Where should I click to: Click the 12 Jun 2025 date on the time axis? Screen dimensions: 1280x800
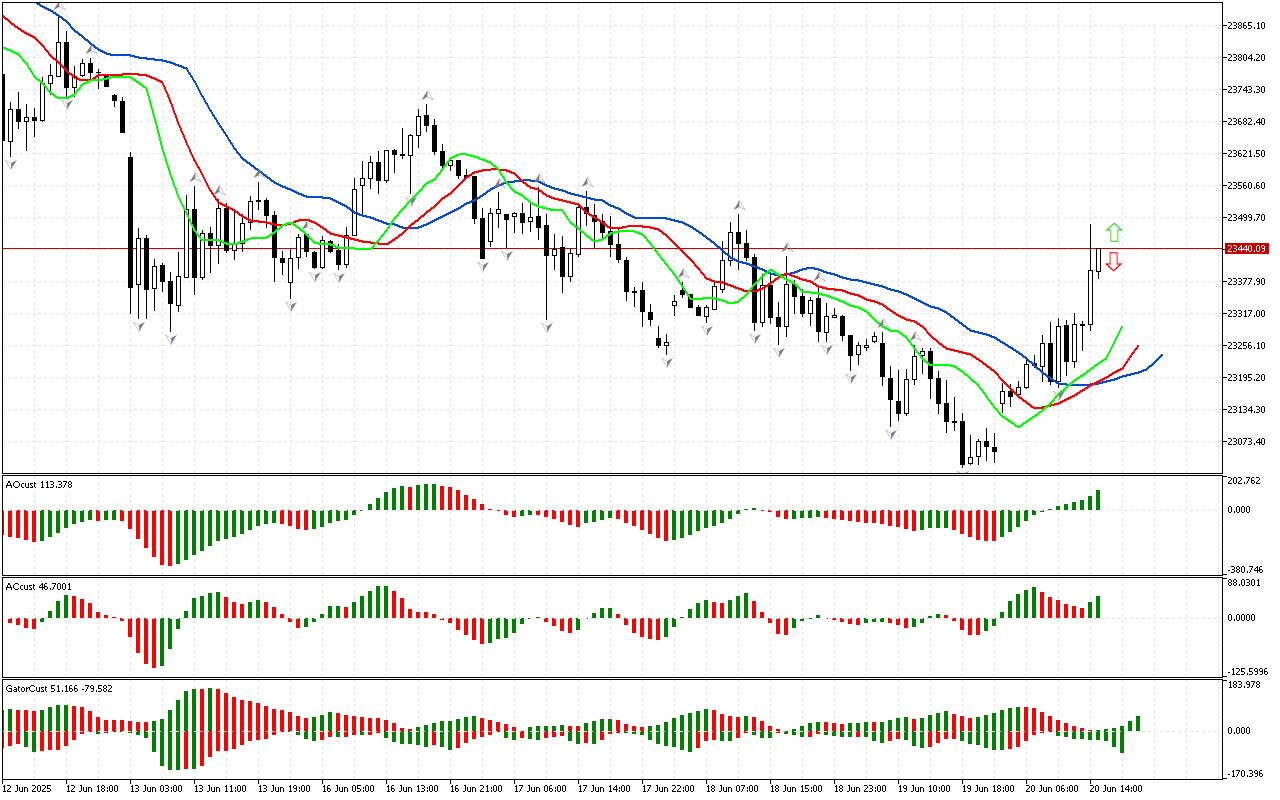(x=30, y=788)
